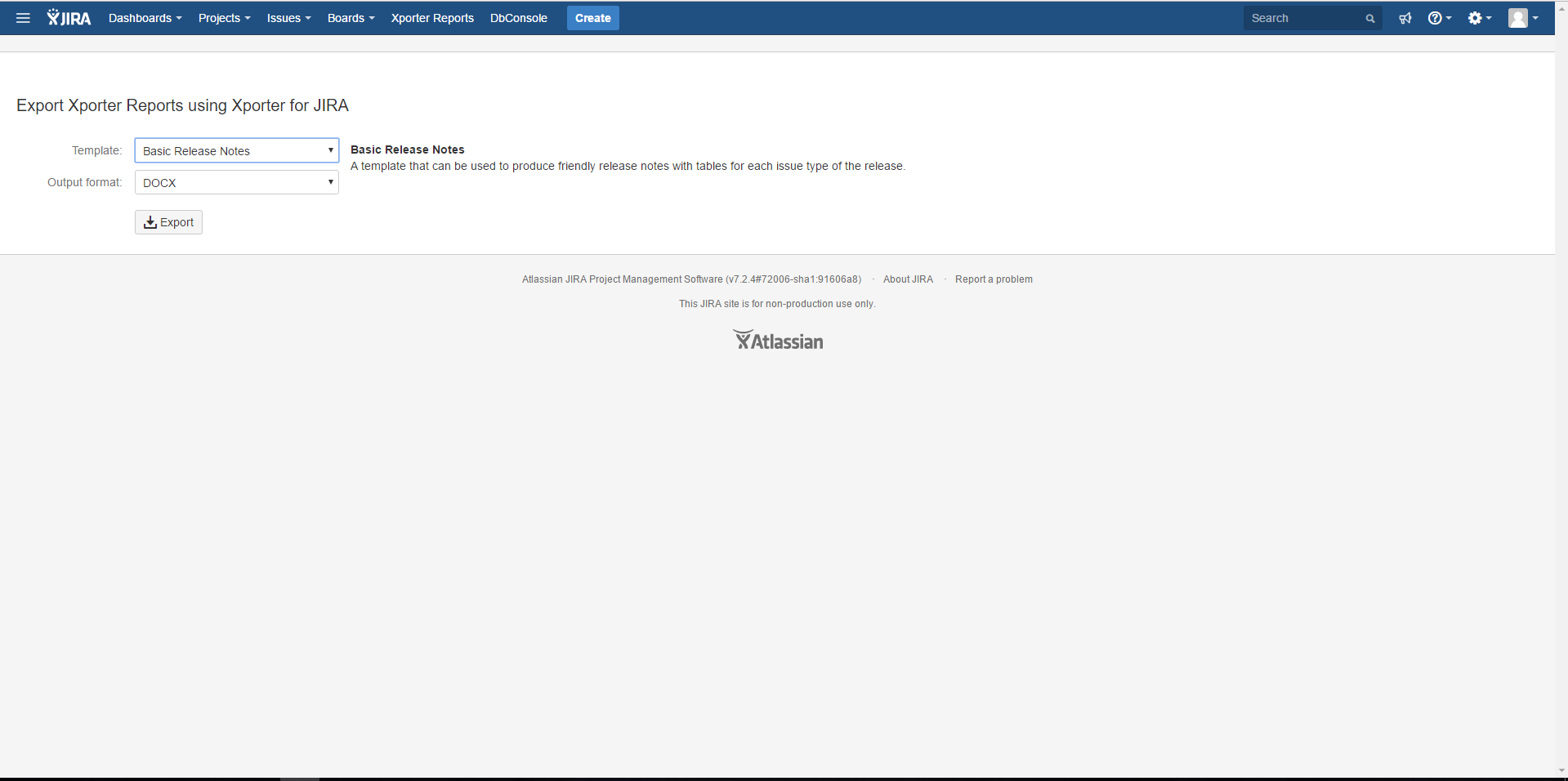The width and height of the screenshot is (1568, 781).
Task: Click the JIRA logo
Action: [x=69, y=18]
